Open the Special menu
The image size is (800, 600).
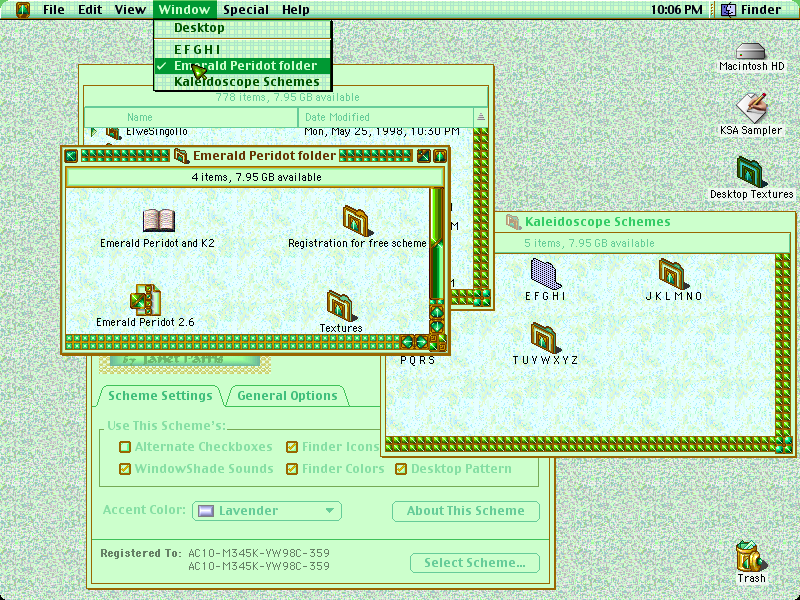[x=246, y=10]
